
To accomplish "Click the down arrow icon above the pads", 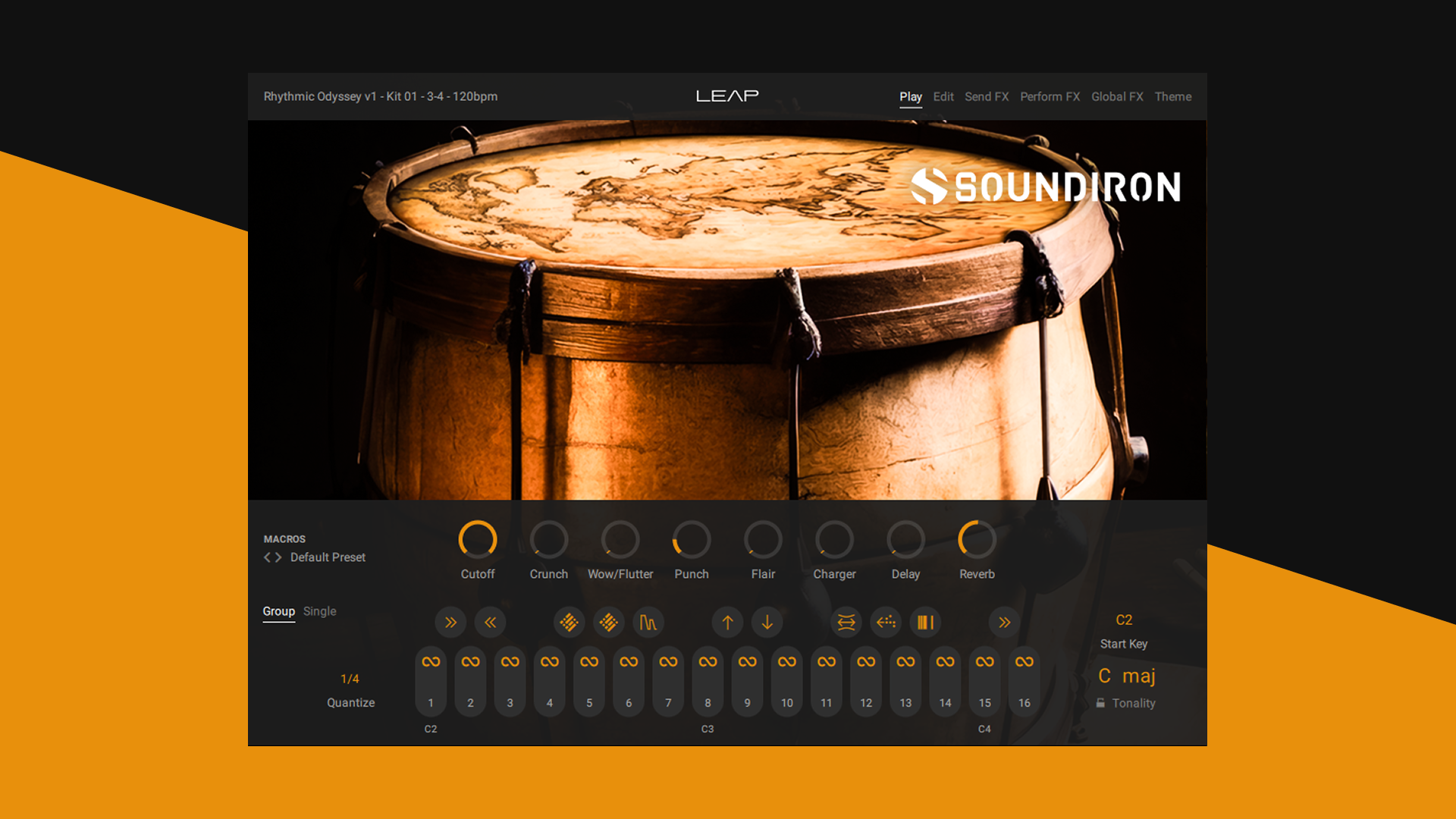I will [767, 623].
